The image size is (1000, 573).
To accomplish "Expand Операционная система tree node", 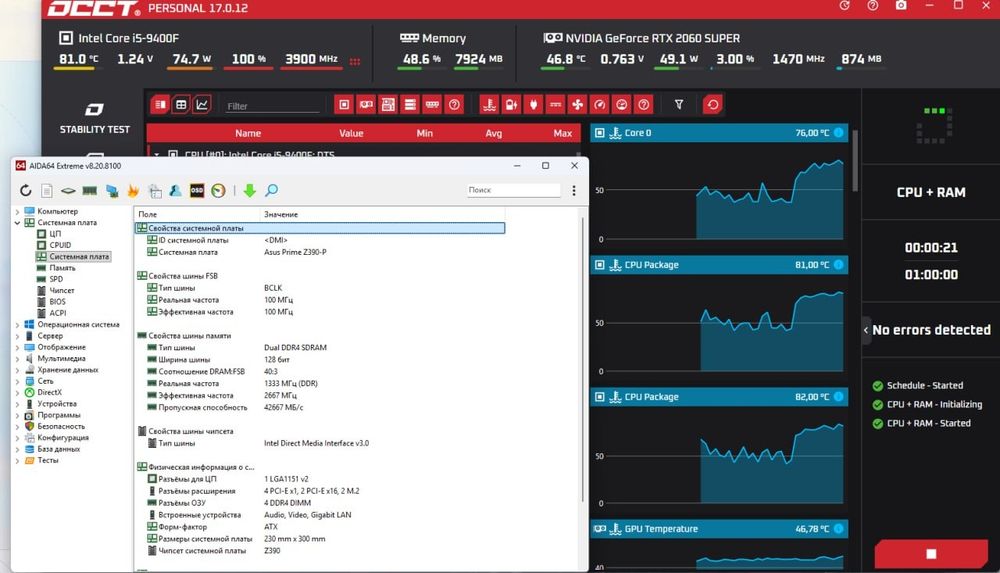I will click(x=17, y=325).
